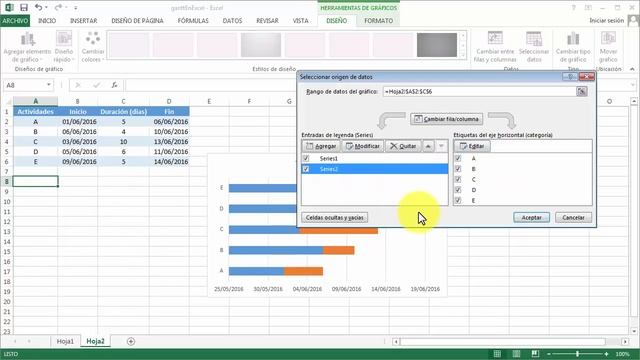Click Iniciar sesión link
The image size is (640, 360).
coord(607,20)
